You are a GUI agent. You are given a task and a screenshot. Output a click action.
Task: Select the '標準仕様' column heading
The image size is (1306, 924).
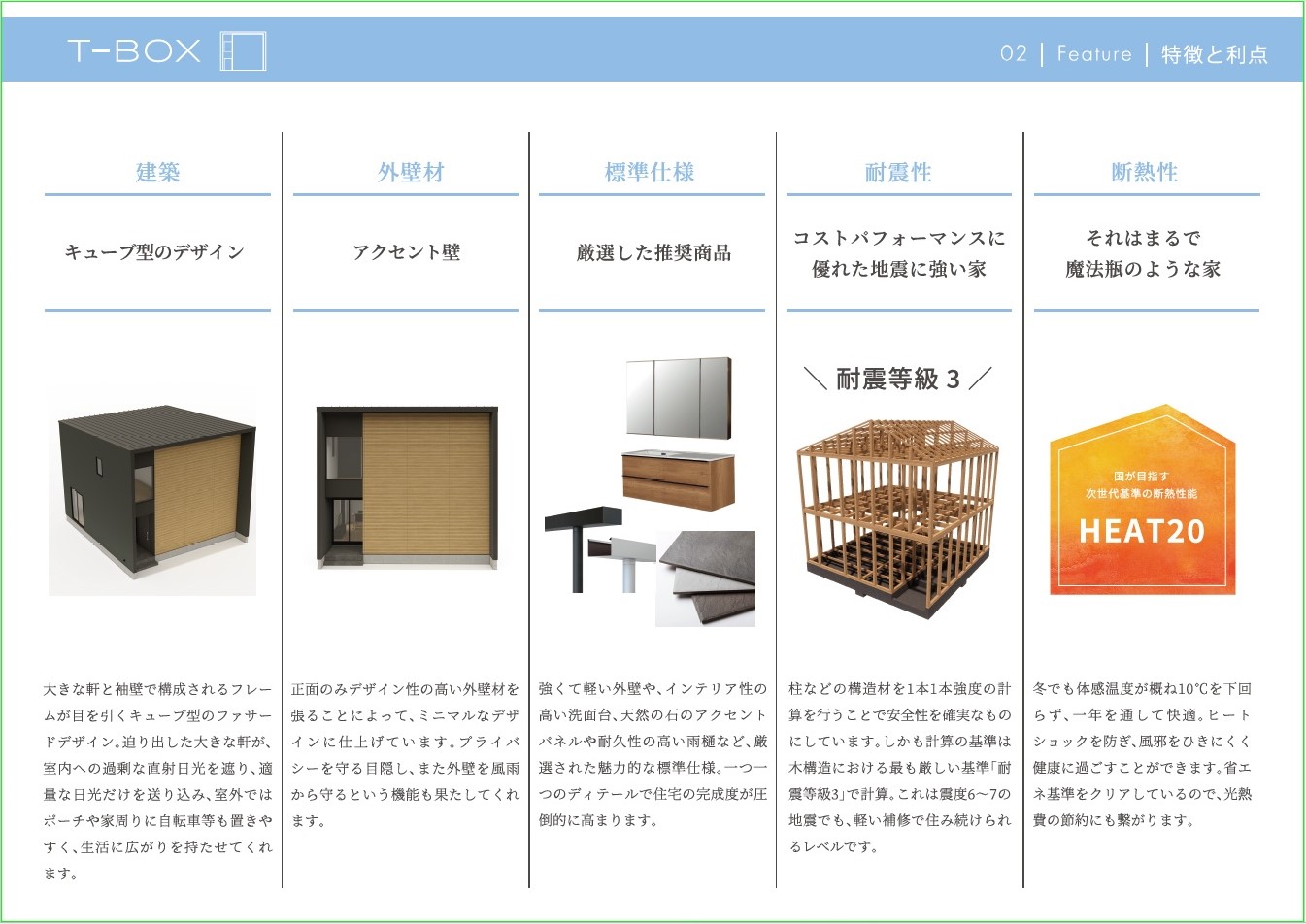[x=650, y=172]
